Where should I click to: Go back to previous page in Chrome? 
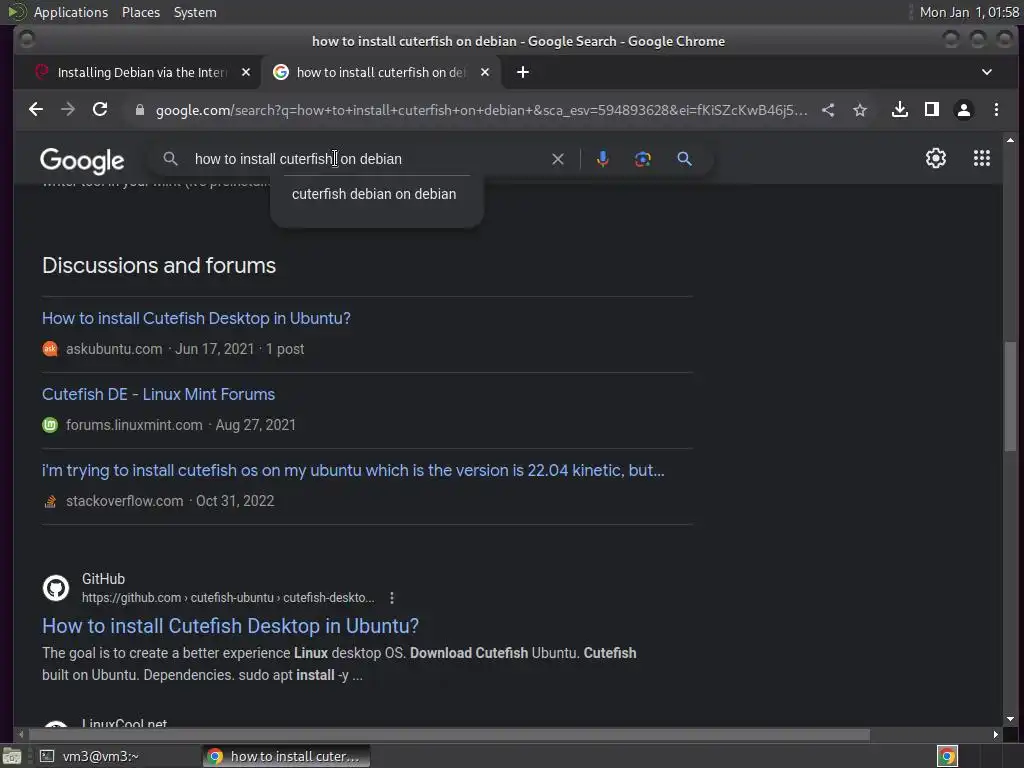(x=36, y=110)
